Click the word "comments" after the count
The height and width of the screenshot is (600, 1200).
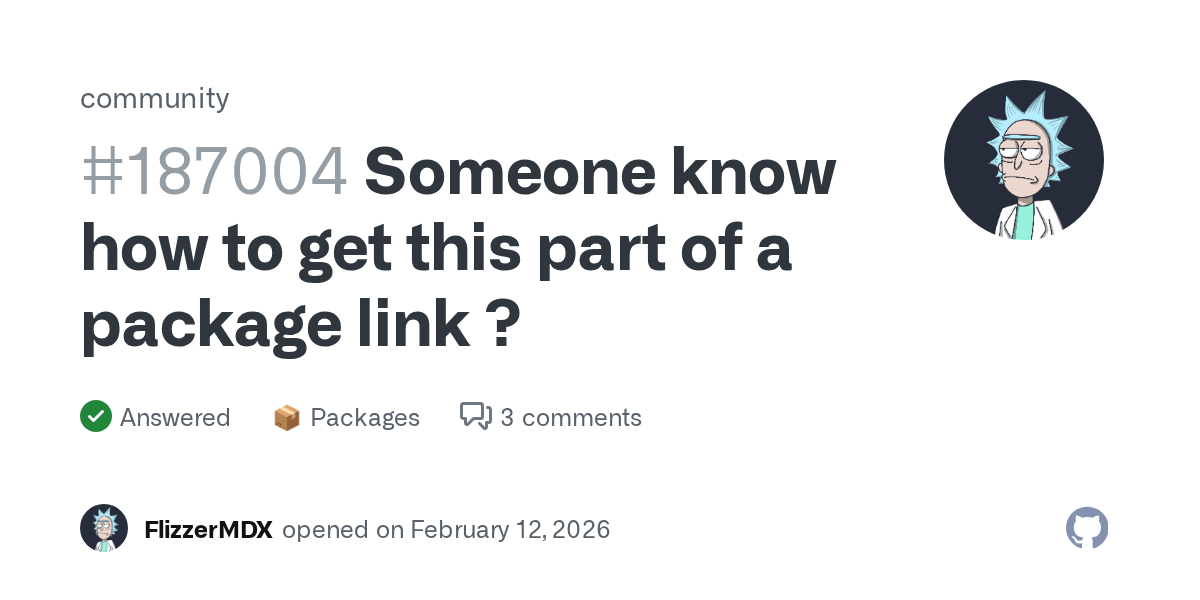tap(582, 417)
